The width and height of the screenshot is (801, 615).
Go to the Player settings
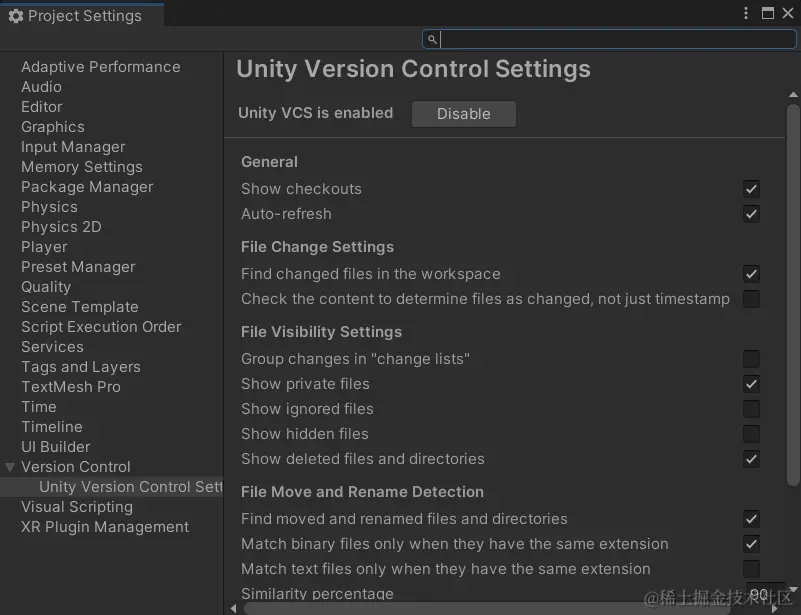pyautogui.click(x=44, y=247)
